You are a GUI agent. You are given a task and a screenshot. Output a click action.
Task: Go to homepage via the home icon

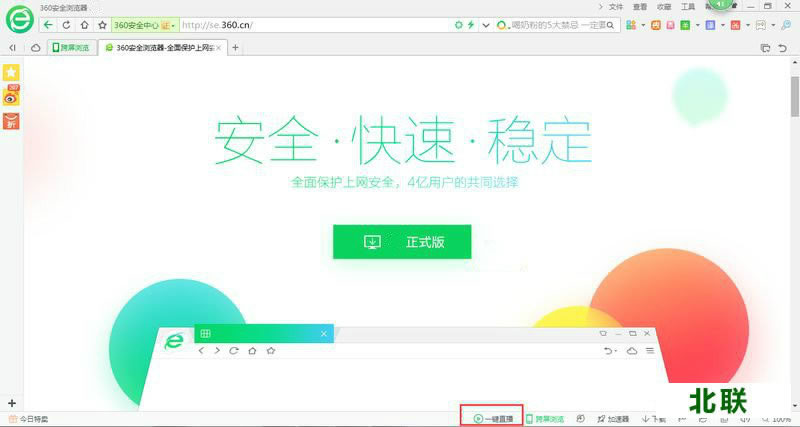coord(84,24)
